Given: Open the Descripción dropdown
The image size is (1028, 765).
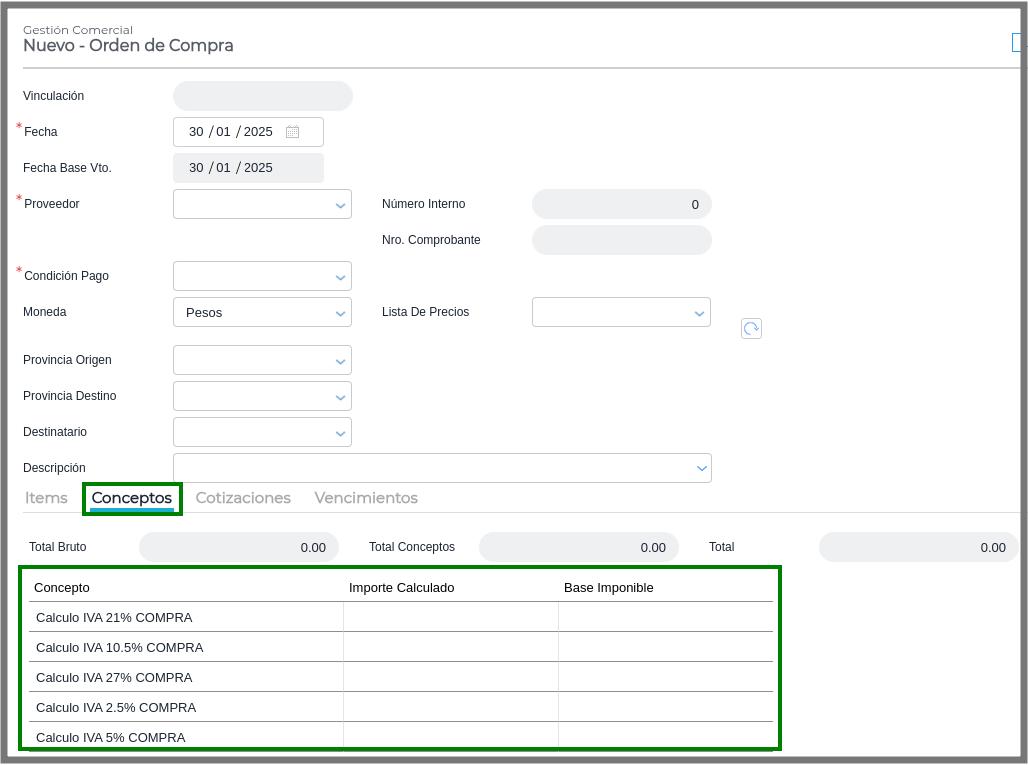Looking at the screenshot, I should click(700, 468).
